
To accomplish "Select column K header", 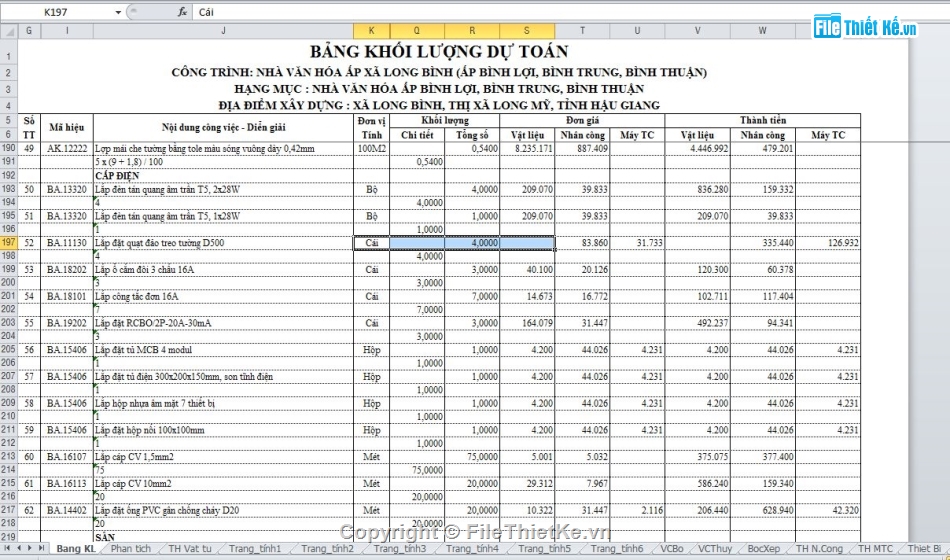I will pos(371,31).
